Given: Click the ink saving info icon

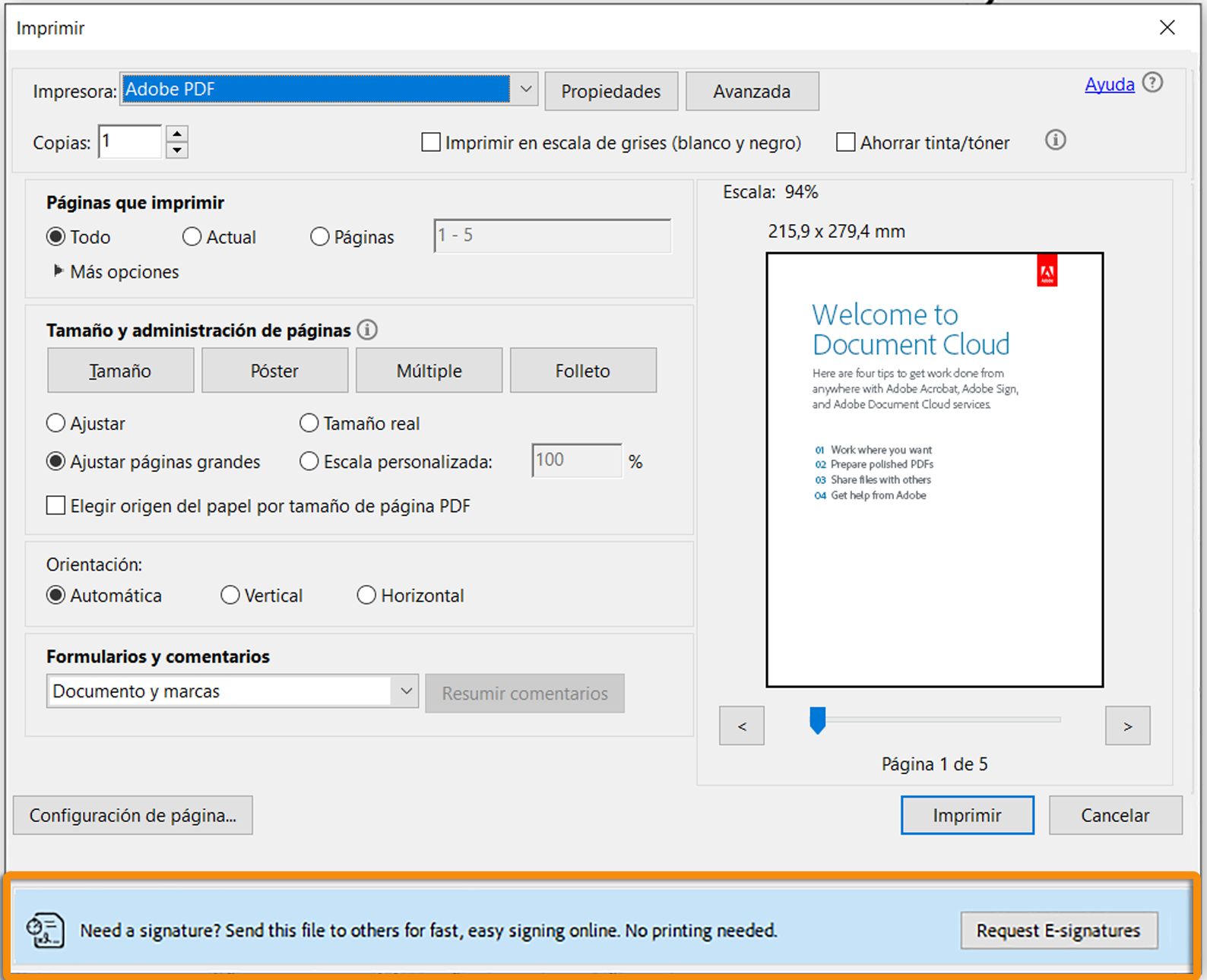Looking at the screenshot, I should coord(1056,141).
